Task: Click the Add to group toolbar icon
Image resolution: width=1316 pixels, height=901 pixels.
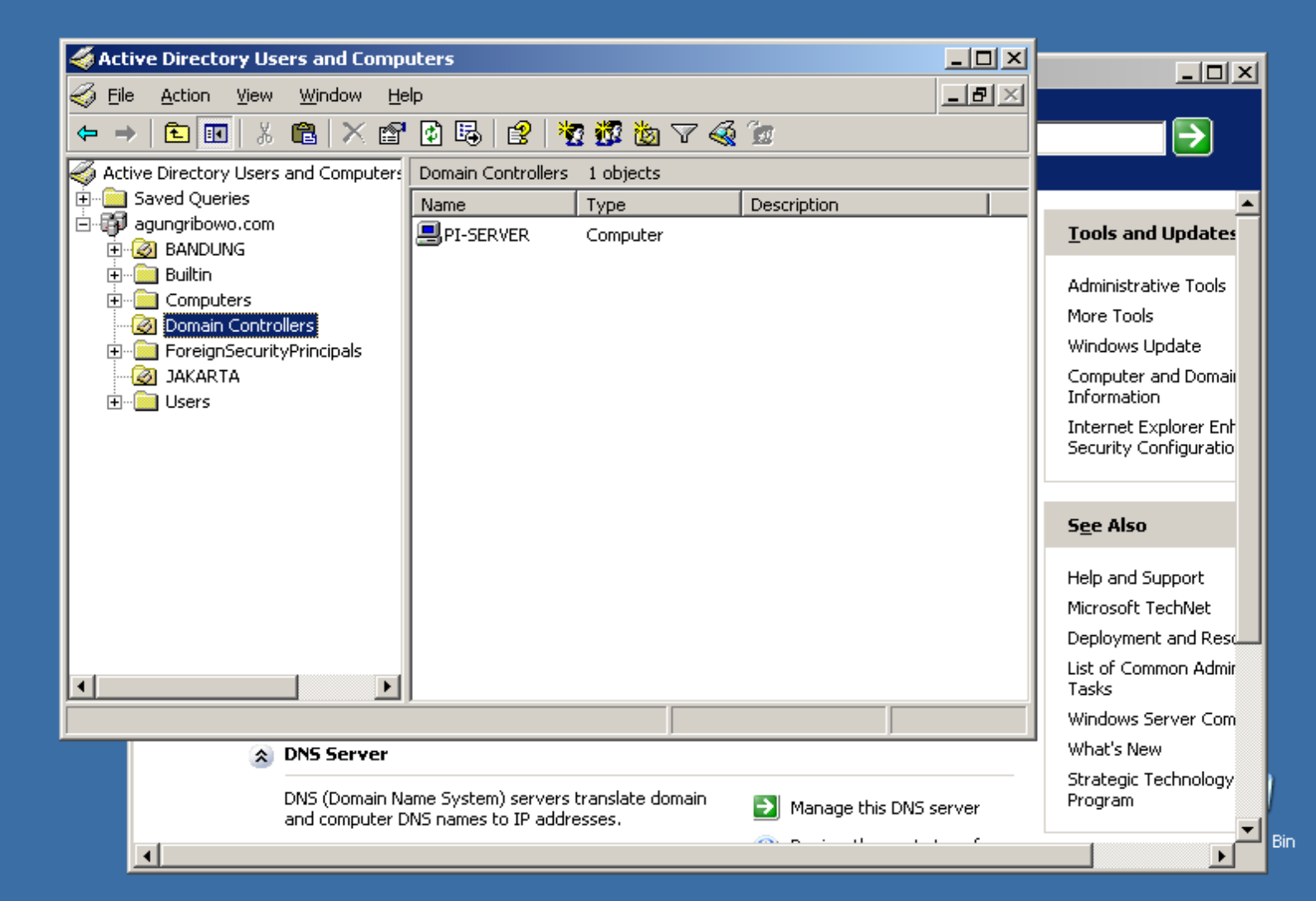Action: point(761,133)
